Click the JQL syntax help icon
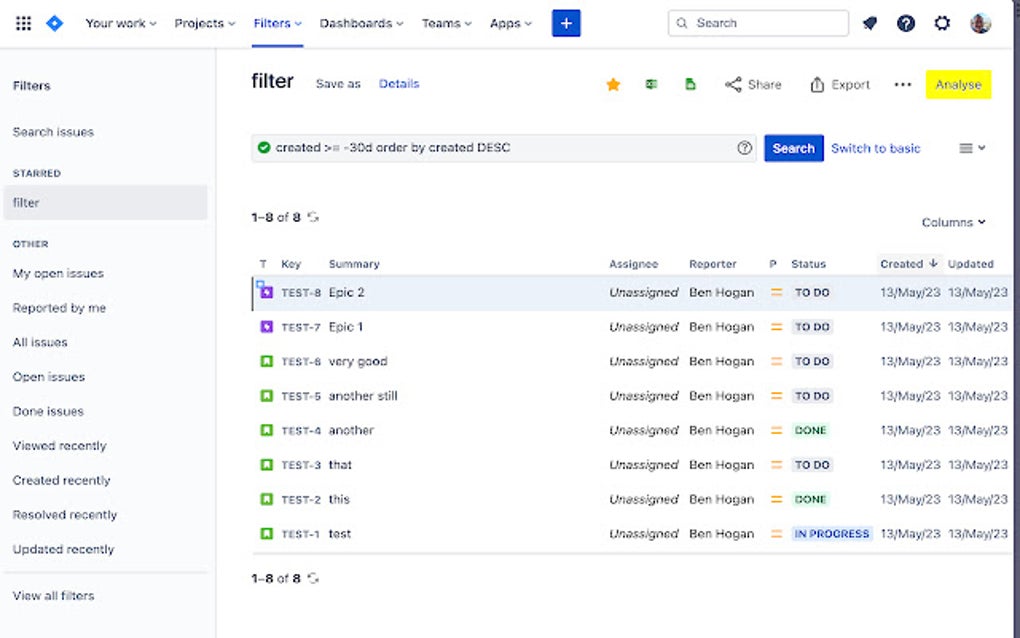Viewport: 1020px width, 638px height. pyautogui.click(x=744, y=147)
